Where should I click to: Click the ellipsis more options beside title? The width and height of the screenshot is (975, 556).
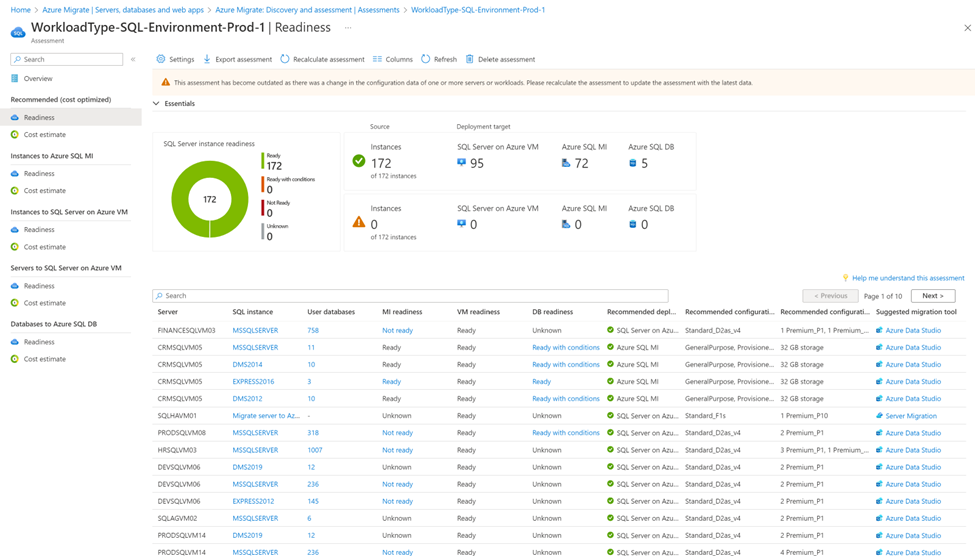tap(348, 27)
